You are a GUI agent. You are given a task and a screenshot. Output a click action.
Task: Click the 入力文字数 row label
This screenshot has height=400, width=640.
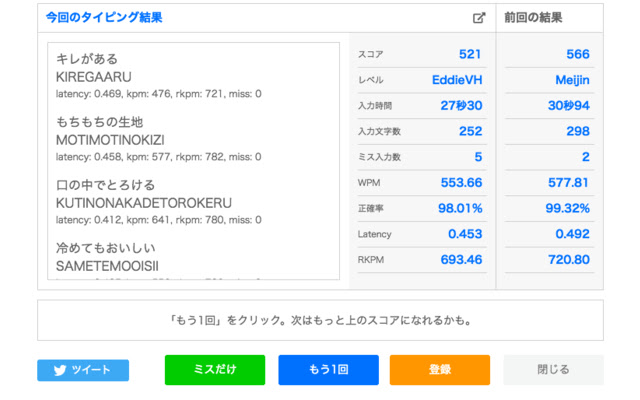coord(379,131)
